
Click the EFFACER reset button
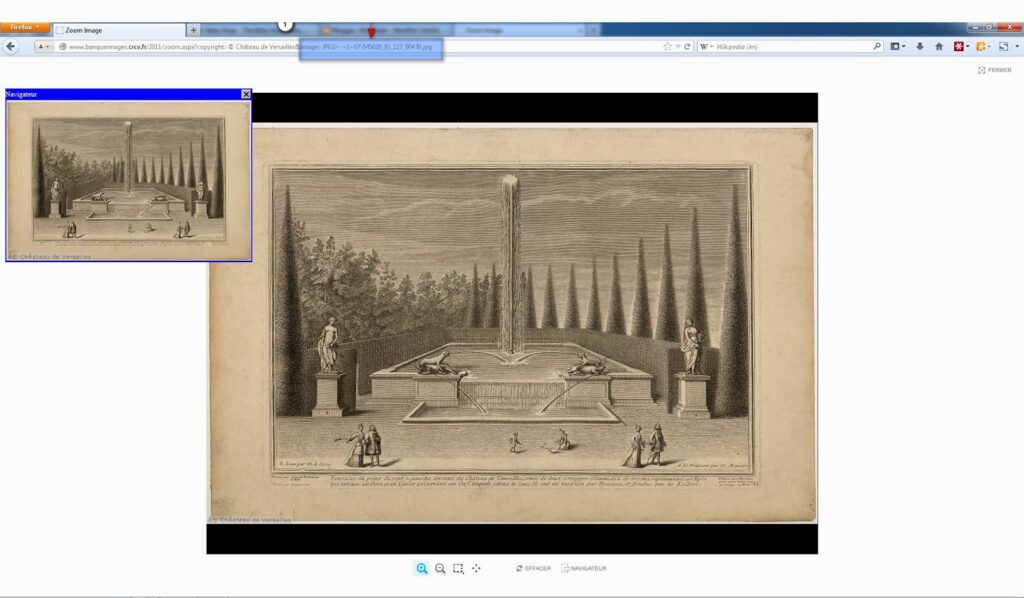[x=533, y=568]
